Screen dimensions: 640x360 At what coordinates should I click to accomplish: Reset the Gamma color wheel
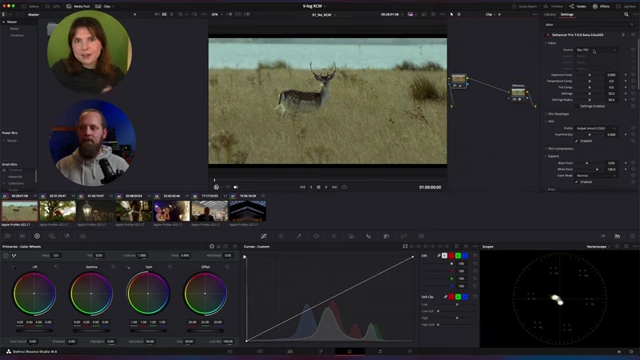(x=113, y=267)
